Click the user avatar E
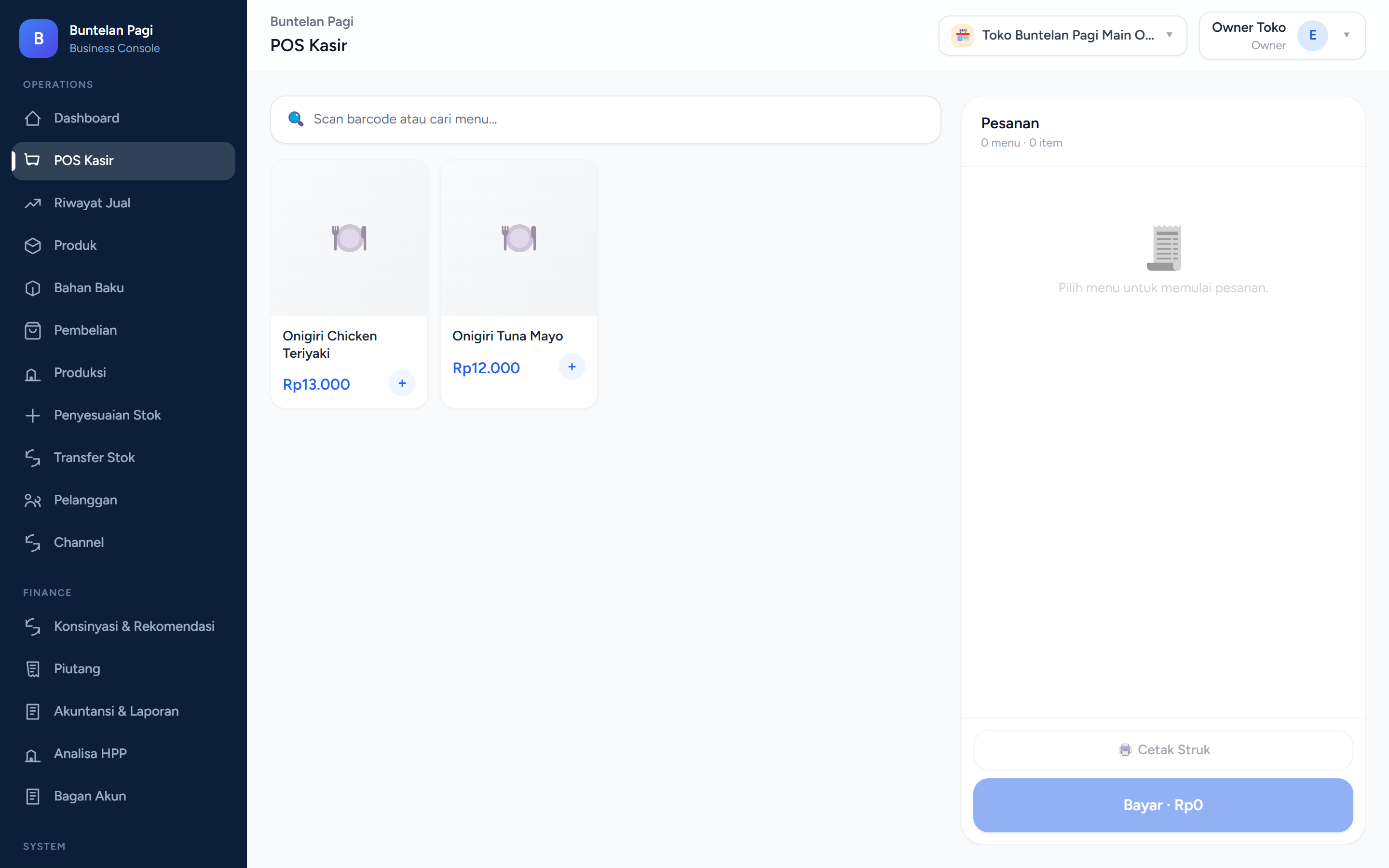Viewport: 1389px width, 868px height. [1312, 36]
